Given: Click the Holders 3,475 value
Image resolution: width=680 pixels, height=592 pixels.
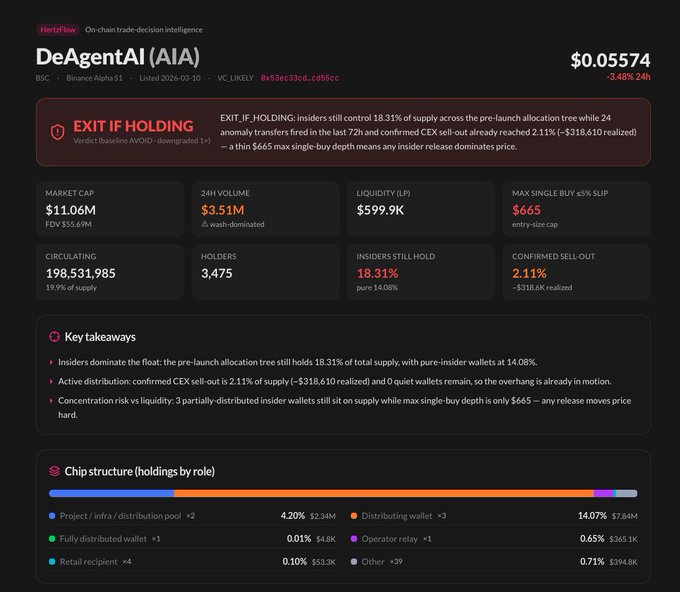Looking at the screenshot, I should 216,273.
